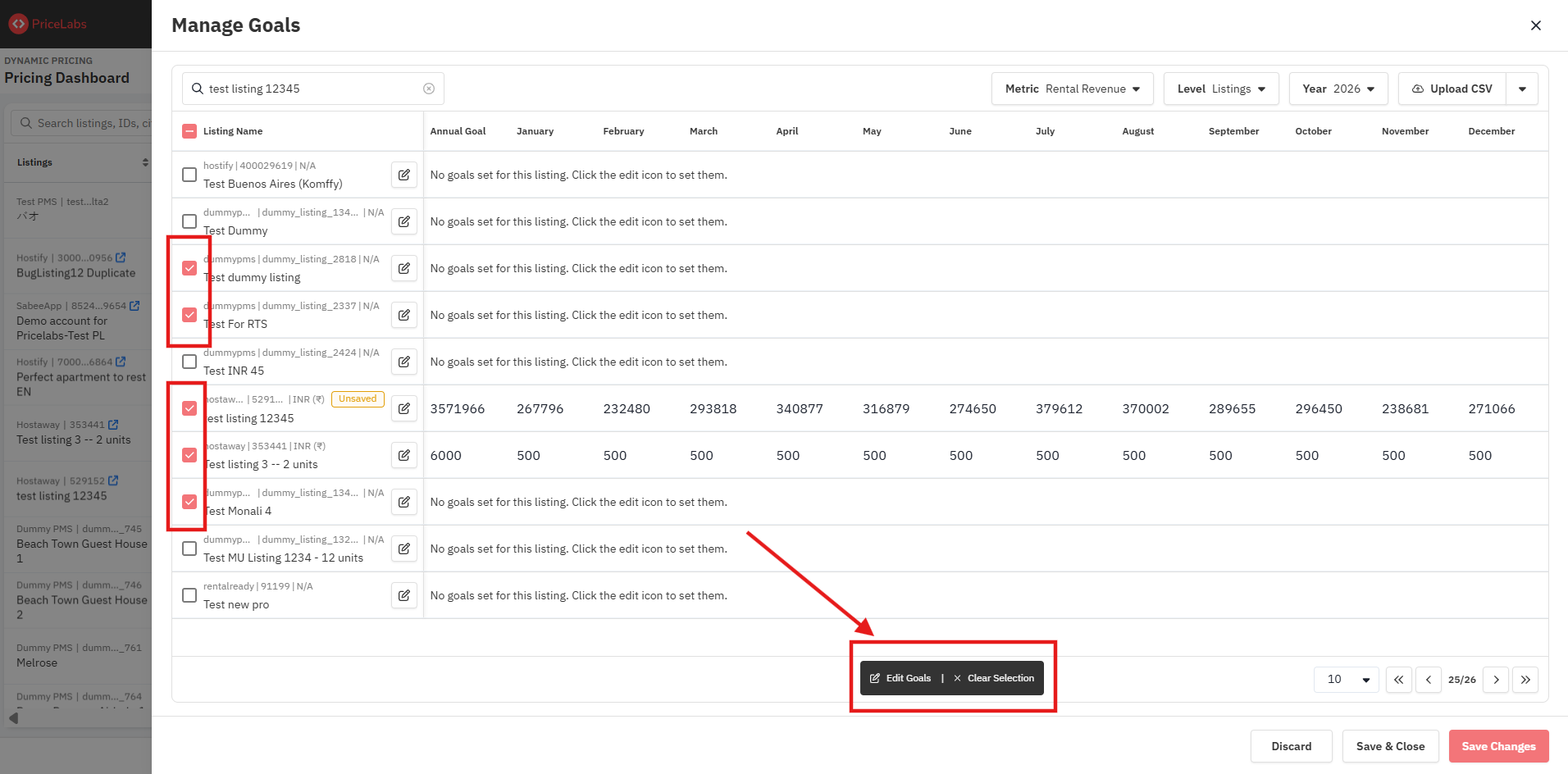Uncheck the Test Monali 4 checkbox
Viewport: 1568px width, 774px height.
[x=189, y=502]
